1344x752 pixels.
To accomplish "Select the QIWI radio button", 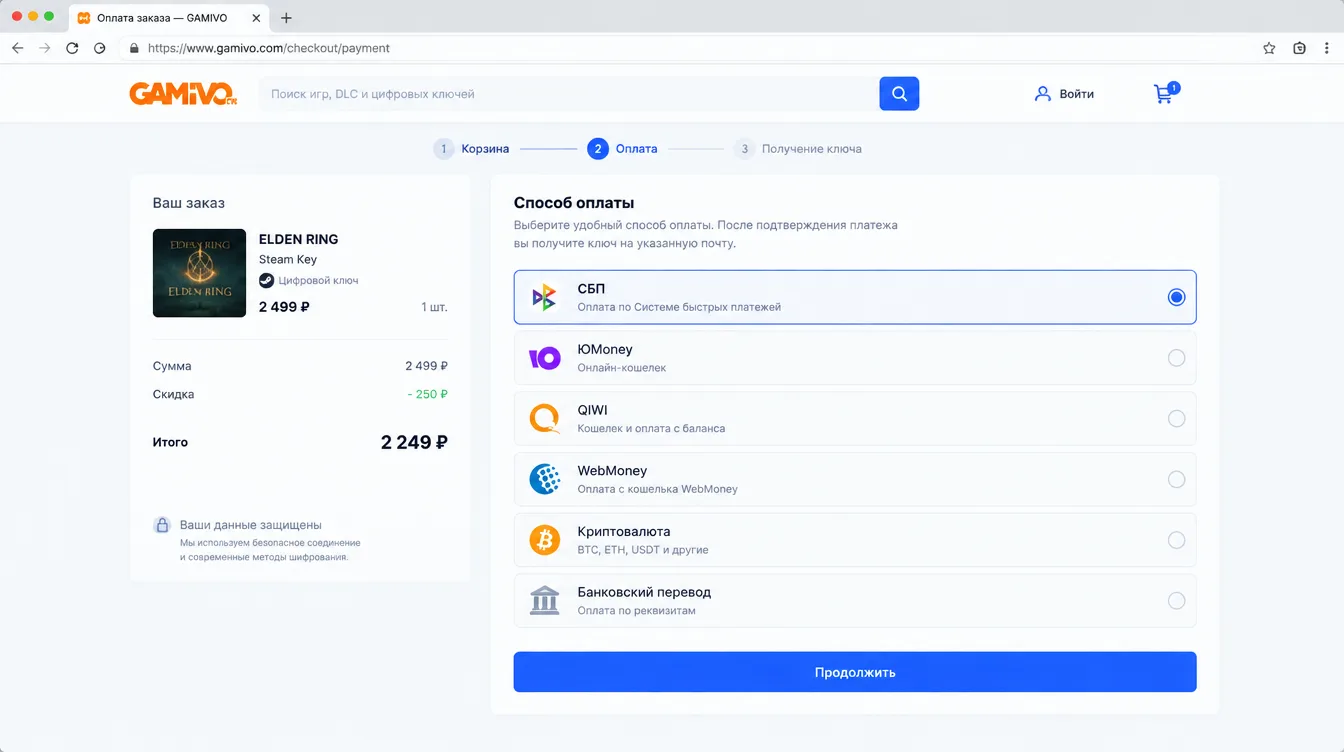I will pos(1176,418).
